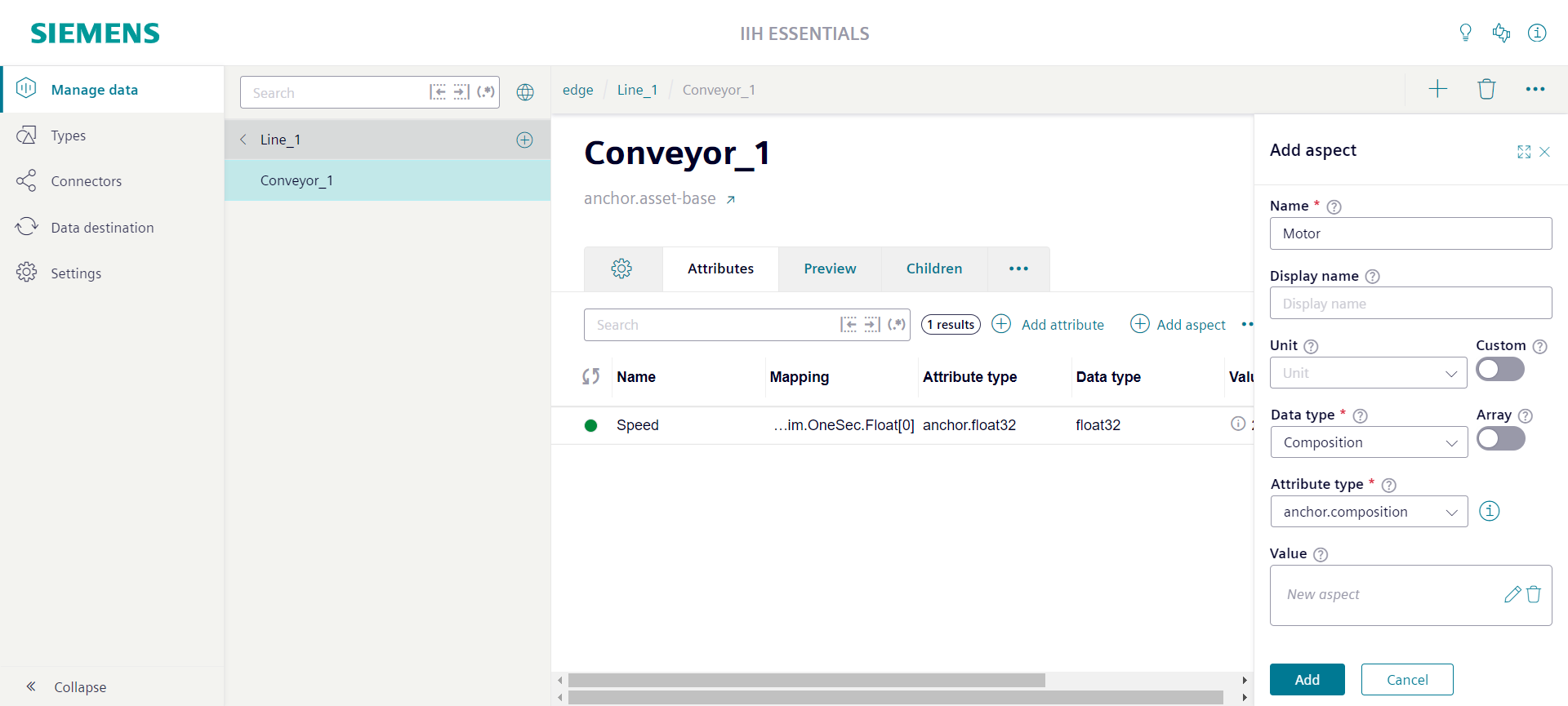
Task: Show help for Name field
Action: 1334,207
